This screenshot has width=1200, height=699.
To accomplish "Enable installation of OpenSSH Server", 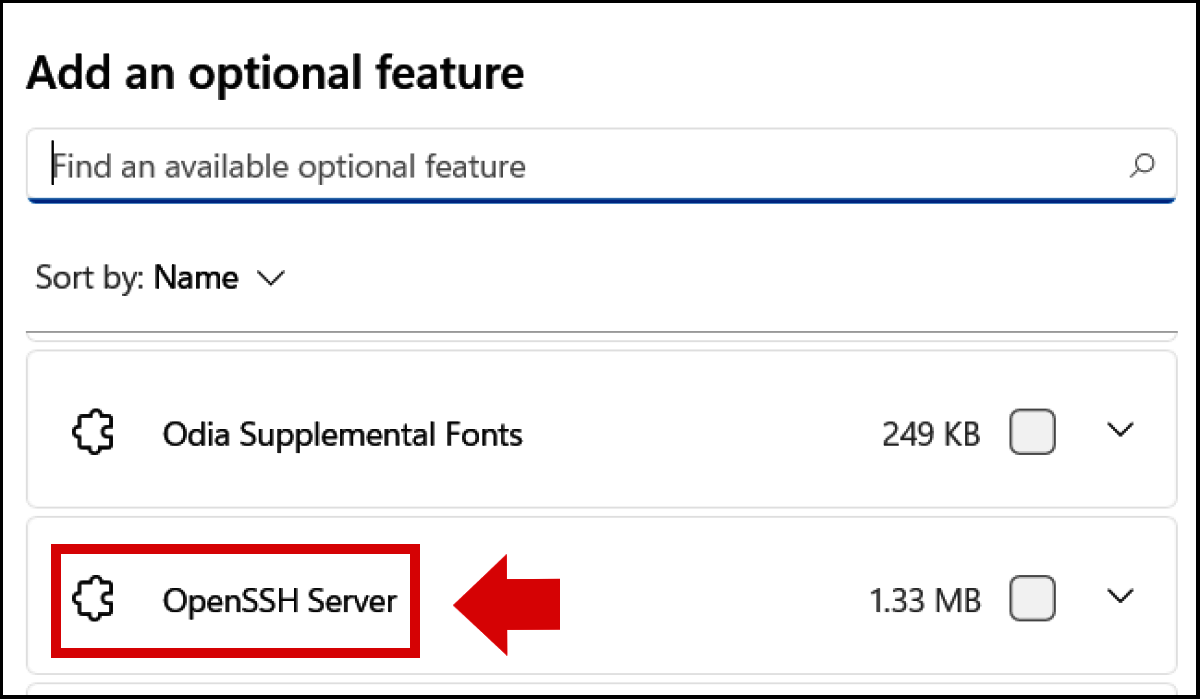I will pyautogui.click(x=1032, y=599).
